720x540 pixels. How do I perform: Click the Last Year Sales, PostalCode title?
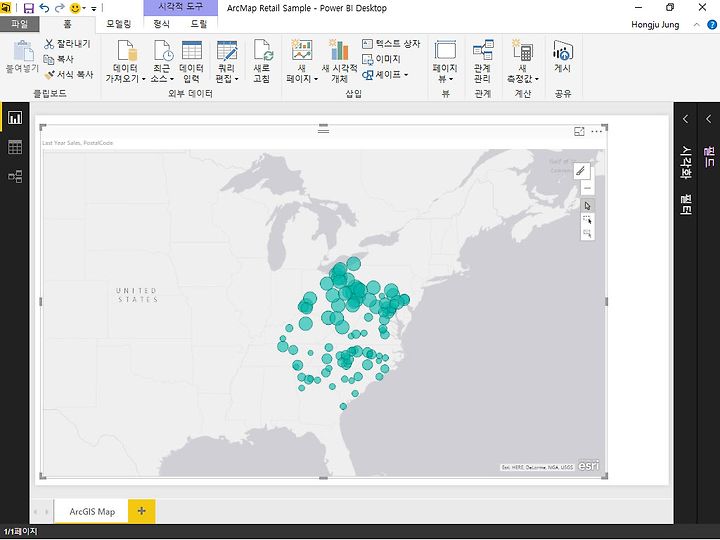pyautogui.click(x=78, y=143)
